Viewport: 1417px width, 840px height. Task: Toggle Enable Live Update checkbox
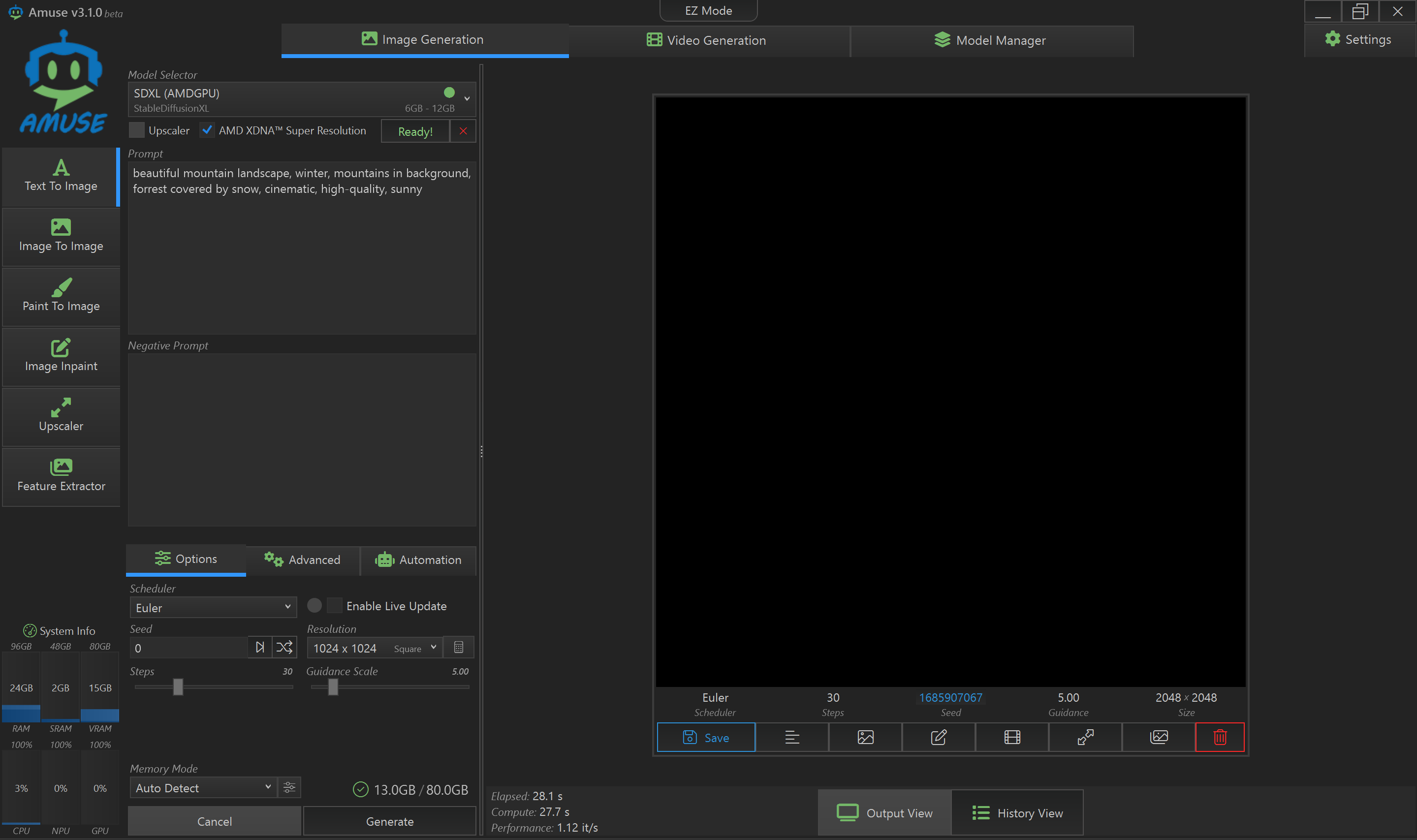[x=335, y=606]
